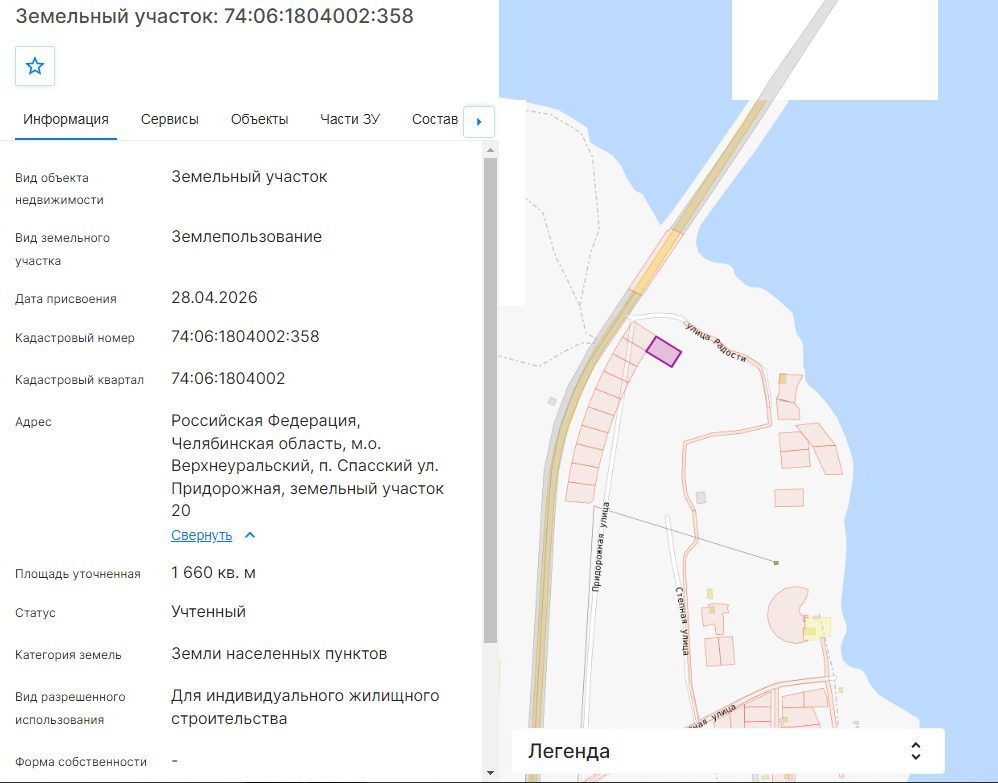Click area value 1 660 кв. м
Screen dimensions: 998x783
tap(213, 573)
